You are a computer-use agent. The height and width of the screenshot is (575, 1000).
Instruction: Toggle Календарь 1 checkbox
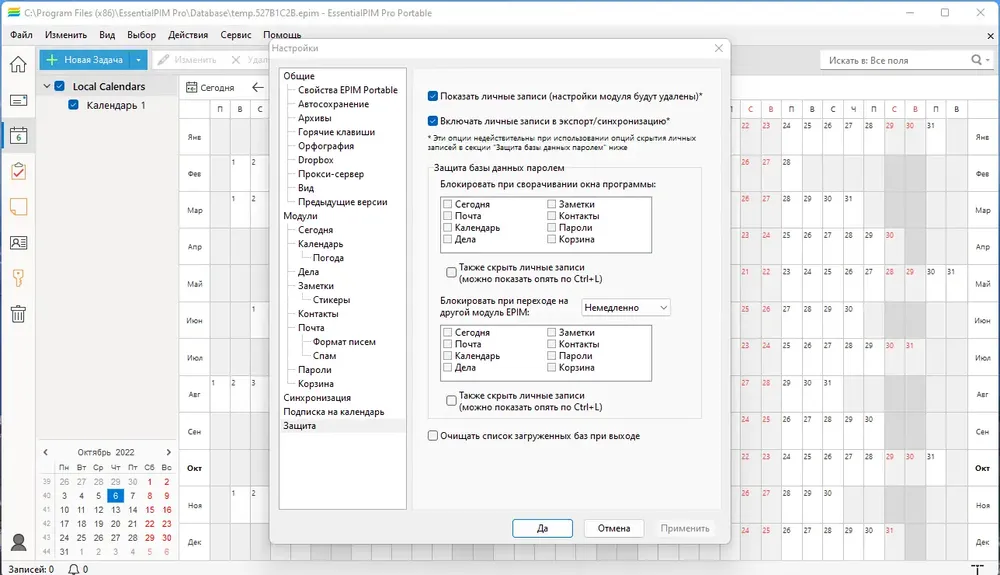pyautogui.click(x=73, y=105)
